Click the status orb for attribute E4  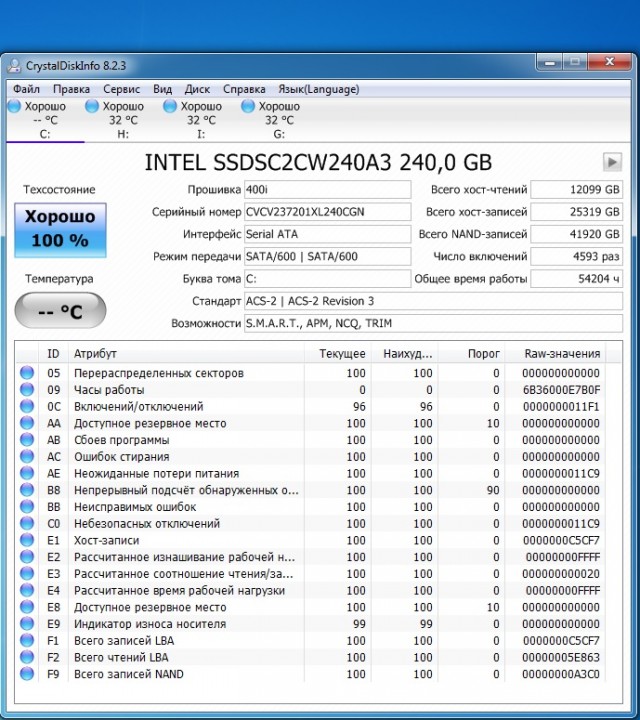coord(27,590)
